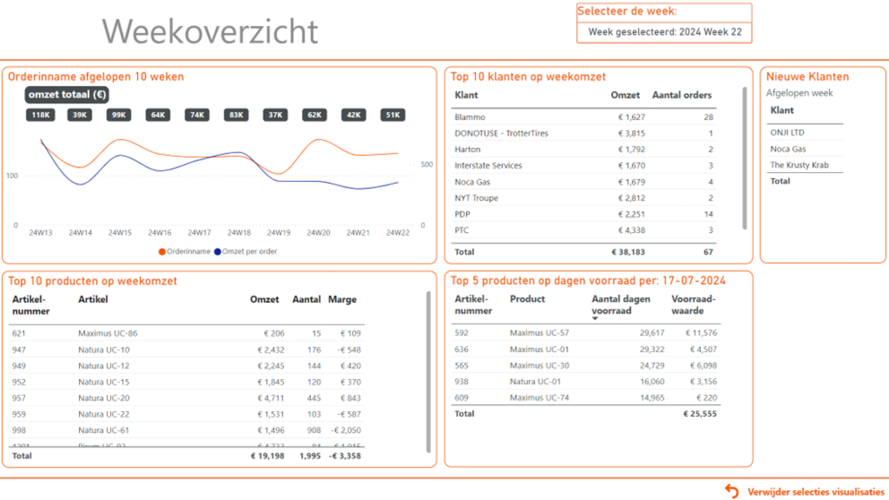Select the Natura UC-20 product row

coord(103,398)
